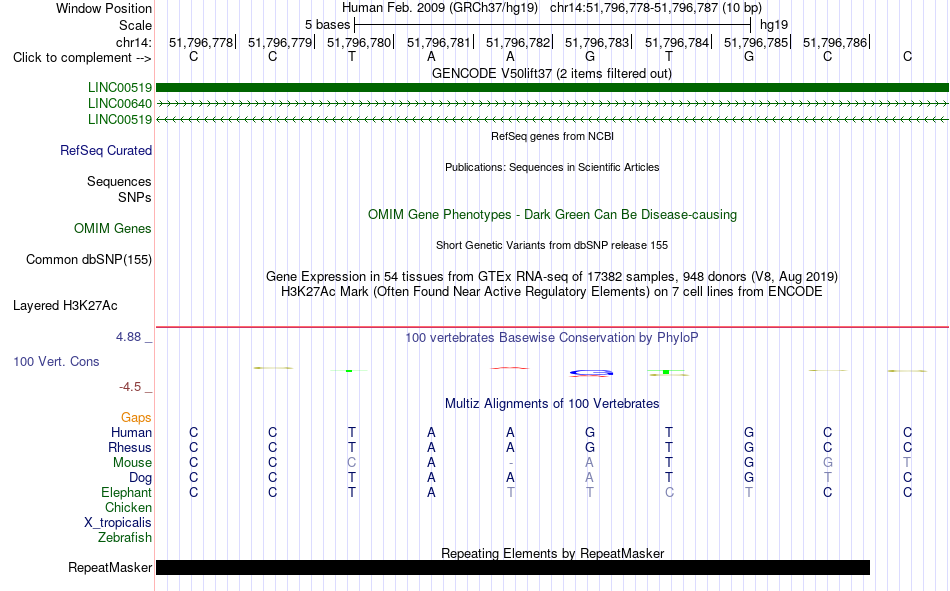This screenshot has height=591, width=950.
Task: Click the 'Click to complement -->' label
Action: point(82,58)
